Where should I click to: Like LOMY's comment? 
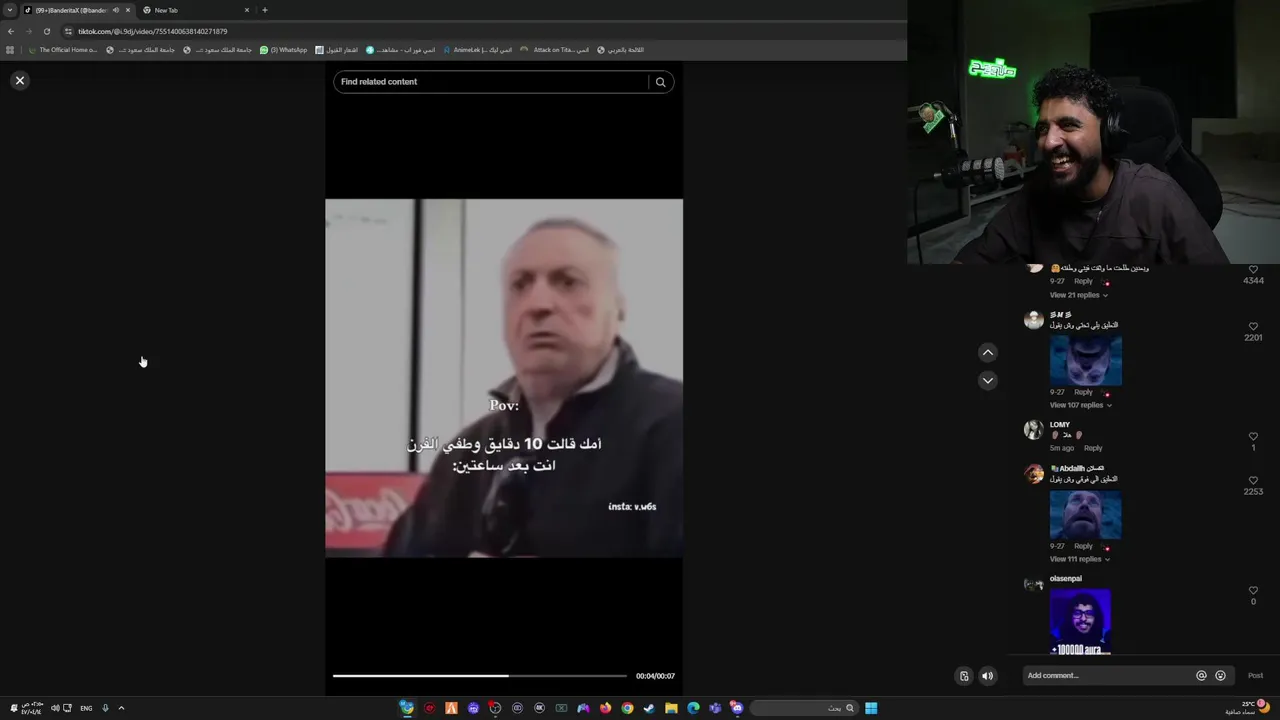click(x=1253, y=437)
